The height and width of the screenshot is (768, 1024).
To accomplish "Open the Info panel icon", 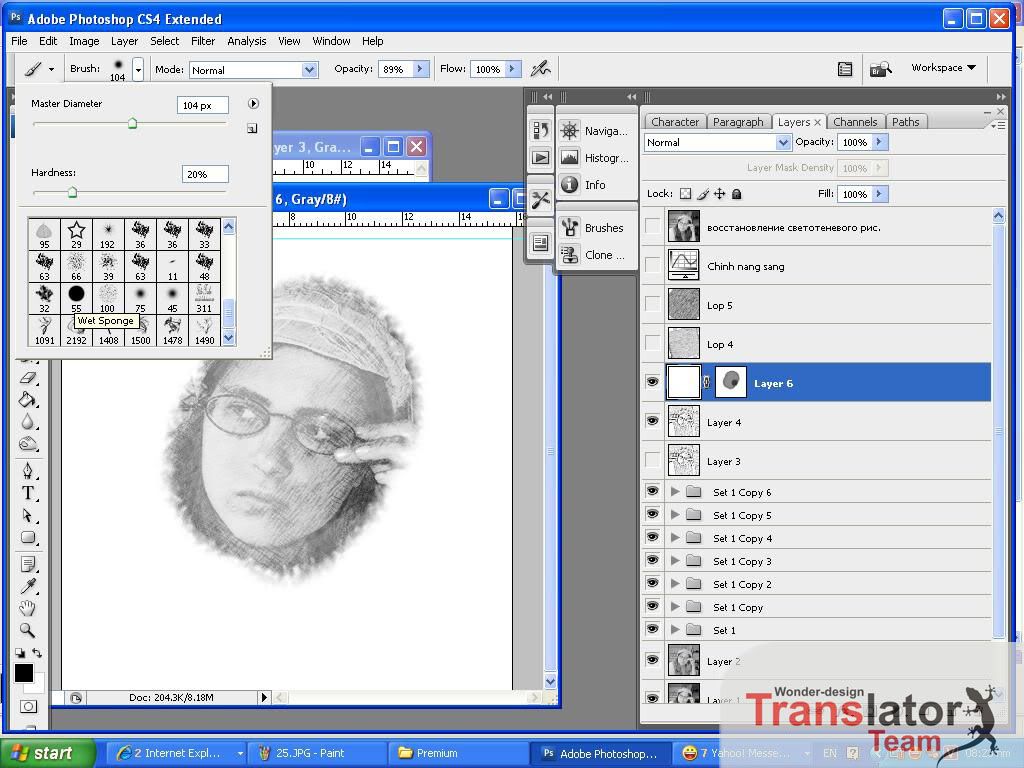I will pyautogui.click(x=569, y=185).
